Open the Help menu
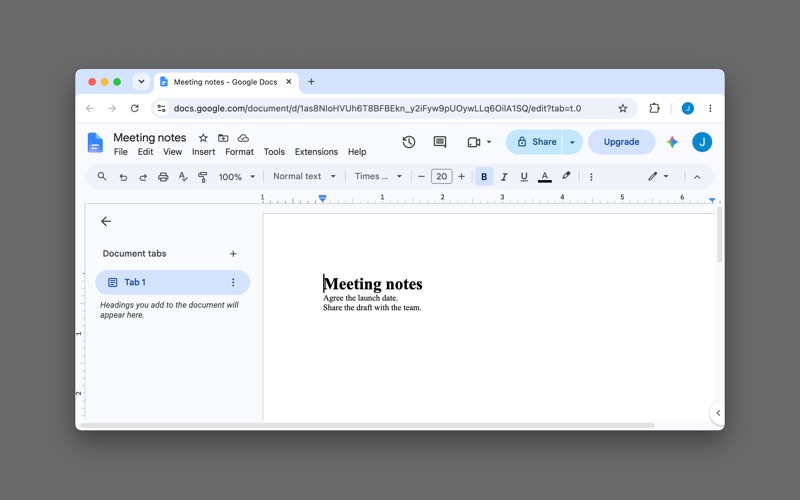800x500 pixels. click(357, 152)
